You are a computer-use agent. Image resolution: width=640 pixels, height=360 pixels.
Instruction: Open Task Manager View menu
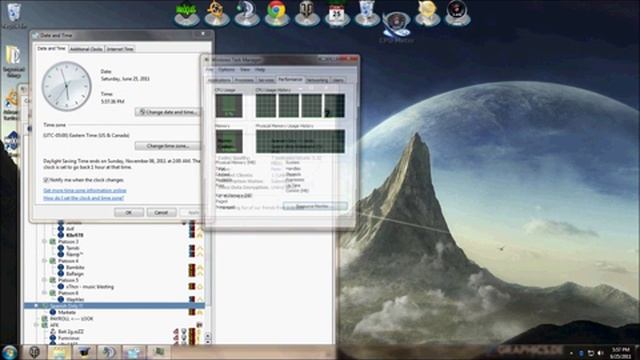245,70
